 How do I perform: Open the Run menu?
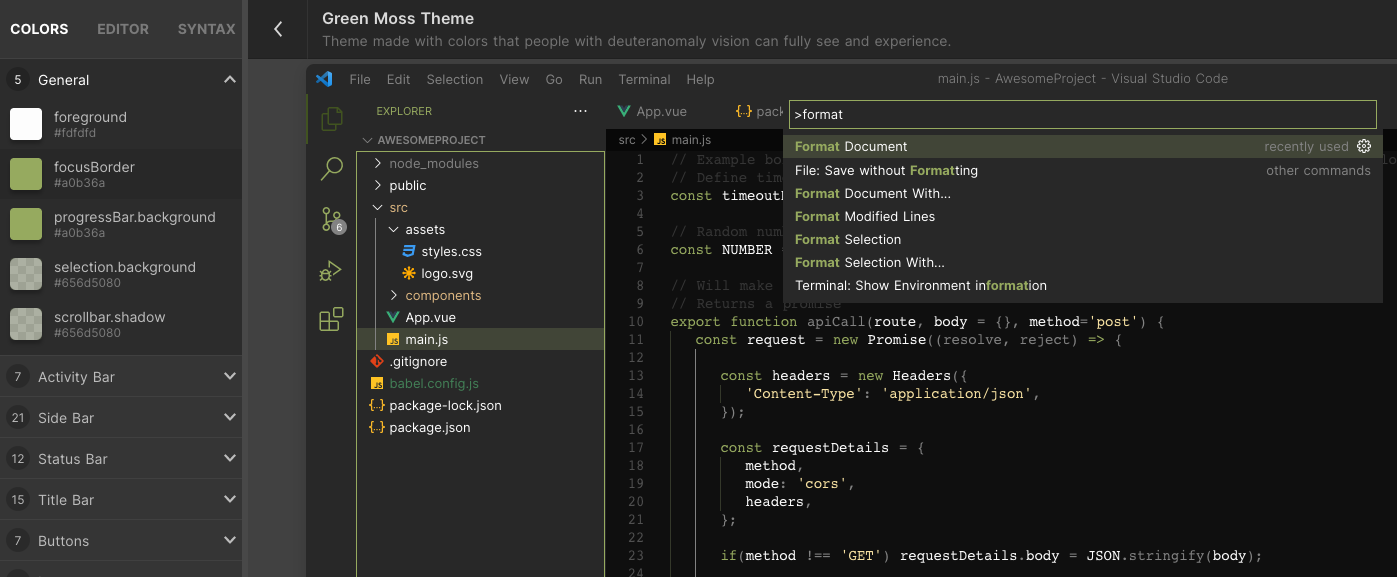tap(590, 79)
